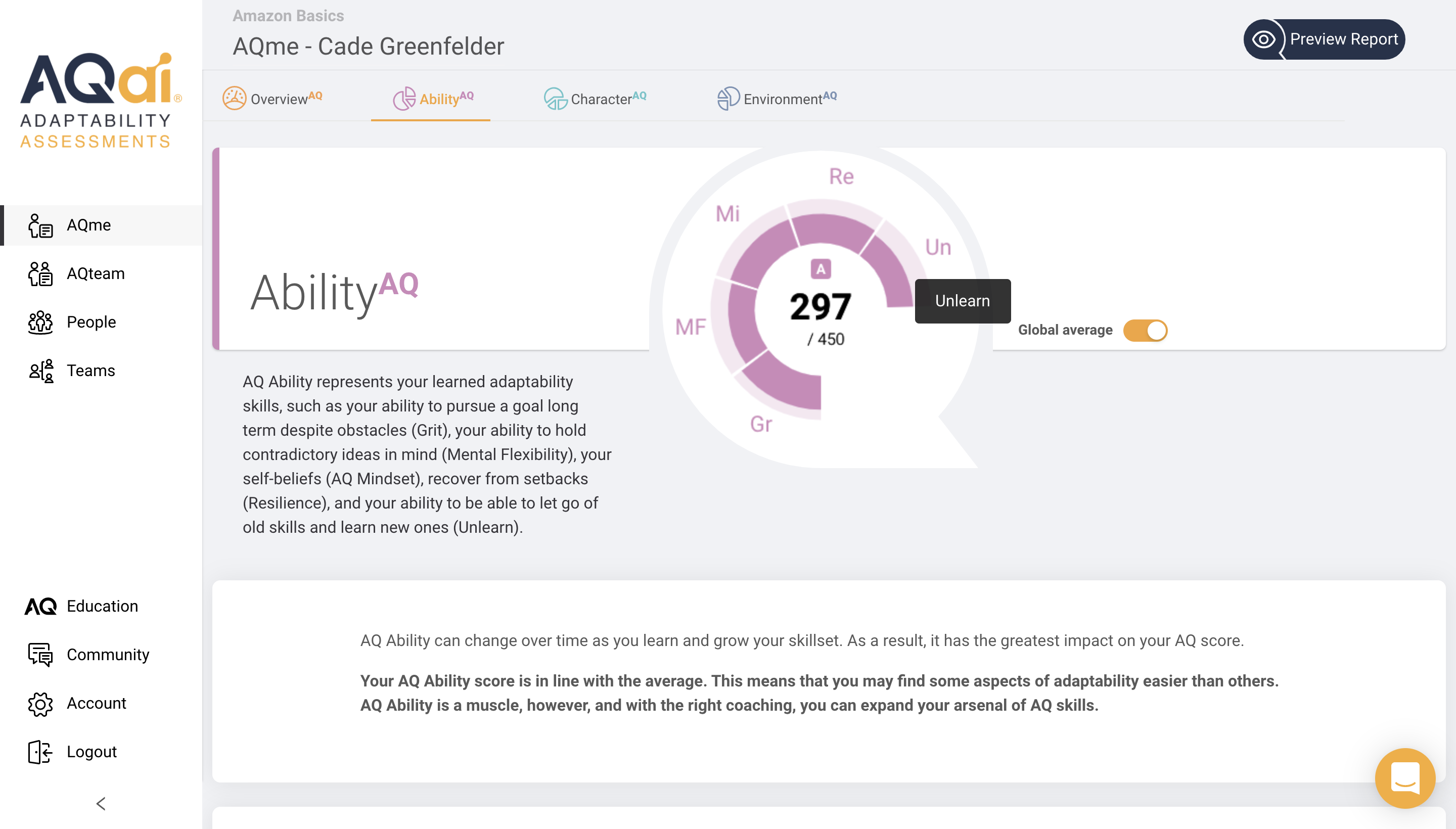Select the Character AQ tab
1456x829 pixels.
pyautogui.click(x=596, y=99)
